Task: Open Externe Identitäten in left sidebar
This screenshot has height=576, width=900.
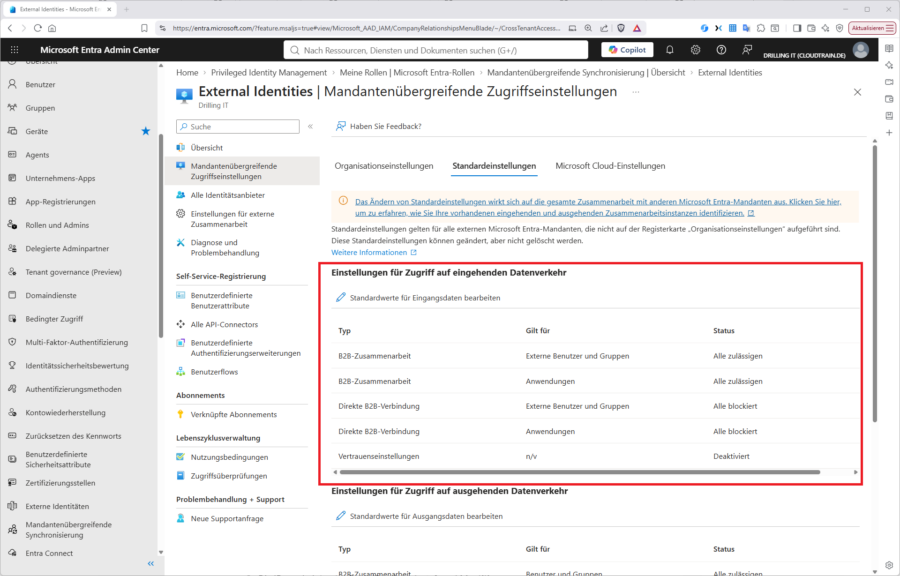Action: 57,507
